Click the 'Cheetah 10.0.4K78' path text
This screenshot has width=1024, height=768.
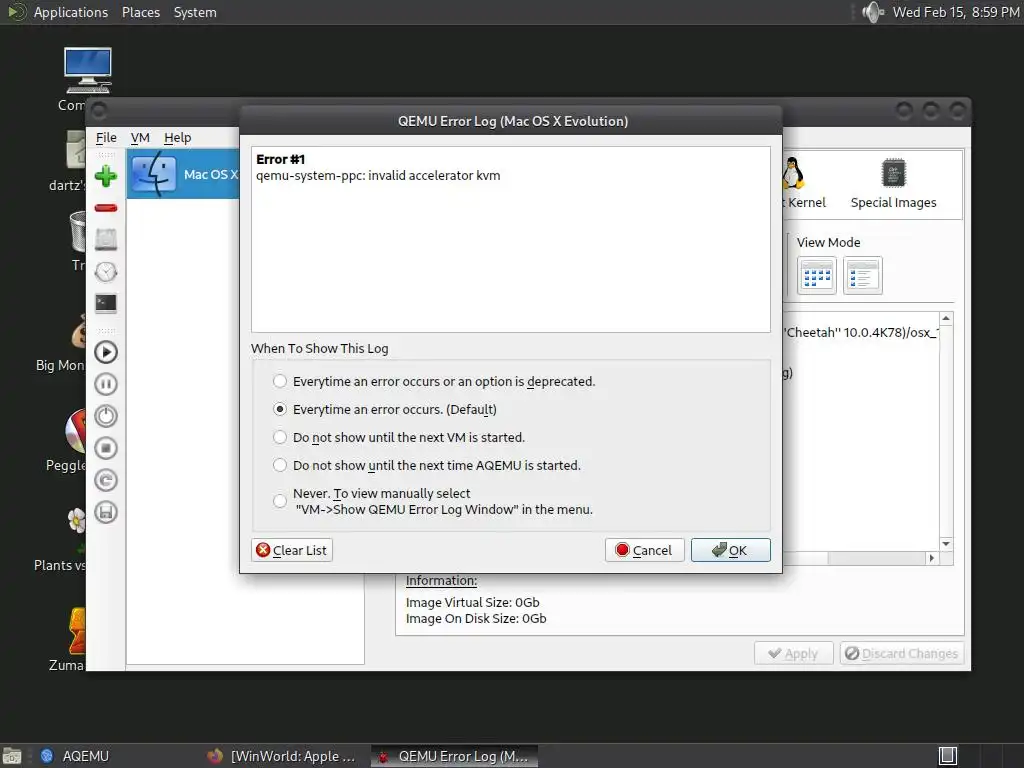pyautogui.click(x=861, y=332)
